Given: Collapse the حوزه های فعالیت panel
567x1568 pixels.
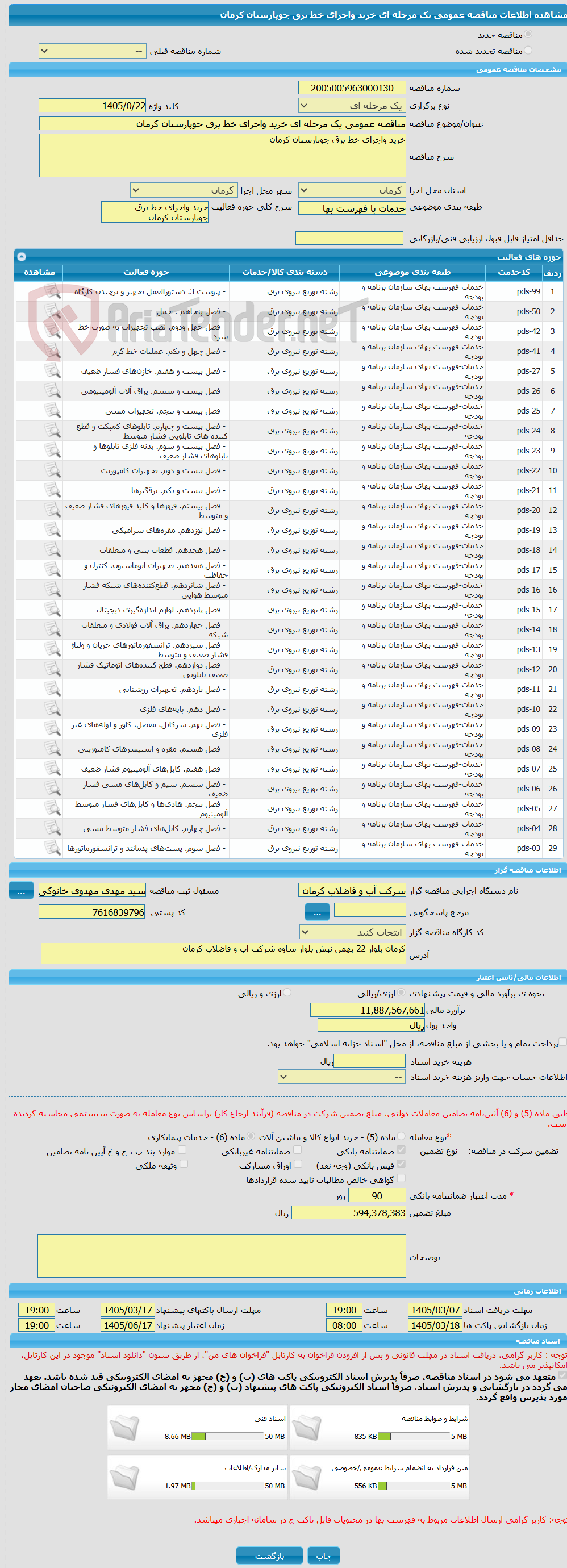Looking at the screenshot, I should [x=22, y=257].
